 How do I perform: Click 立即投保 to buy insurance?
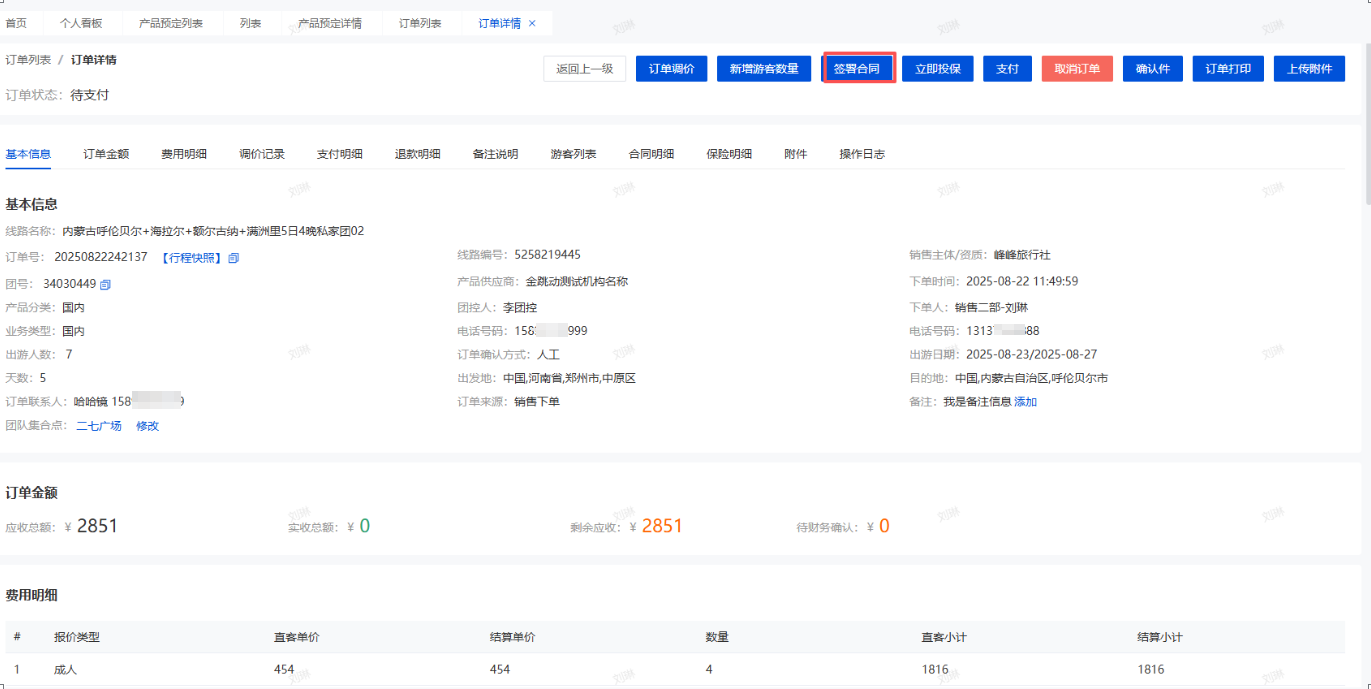point(937,69)
